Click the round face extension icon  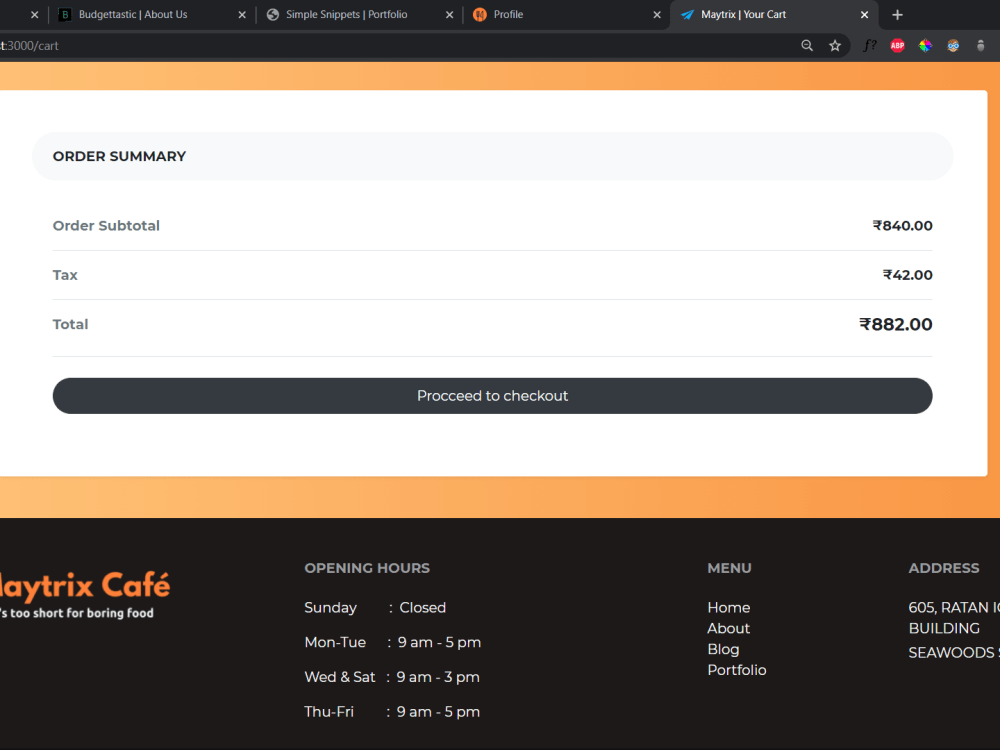pyautogui.click(x=953, y=45)
